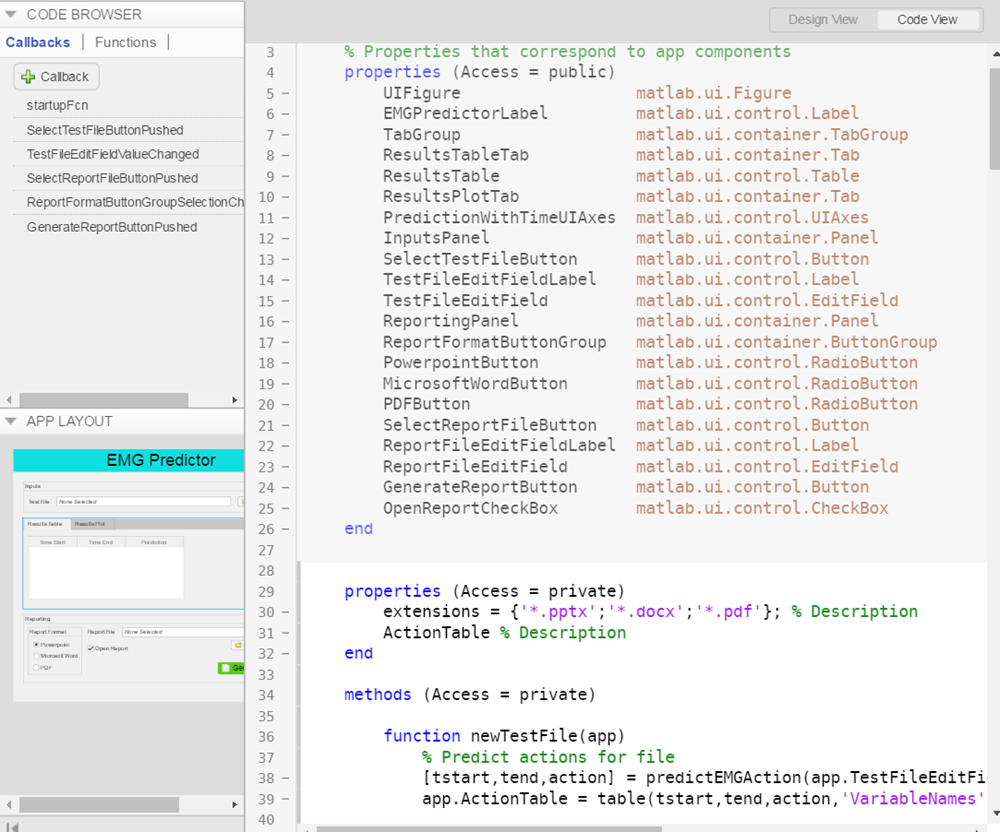The image size is (1000, 832).
Task: Select the Powerpoint radio button in preview
Action: (x=37, y=645)
